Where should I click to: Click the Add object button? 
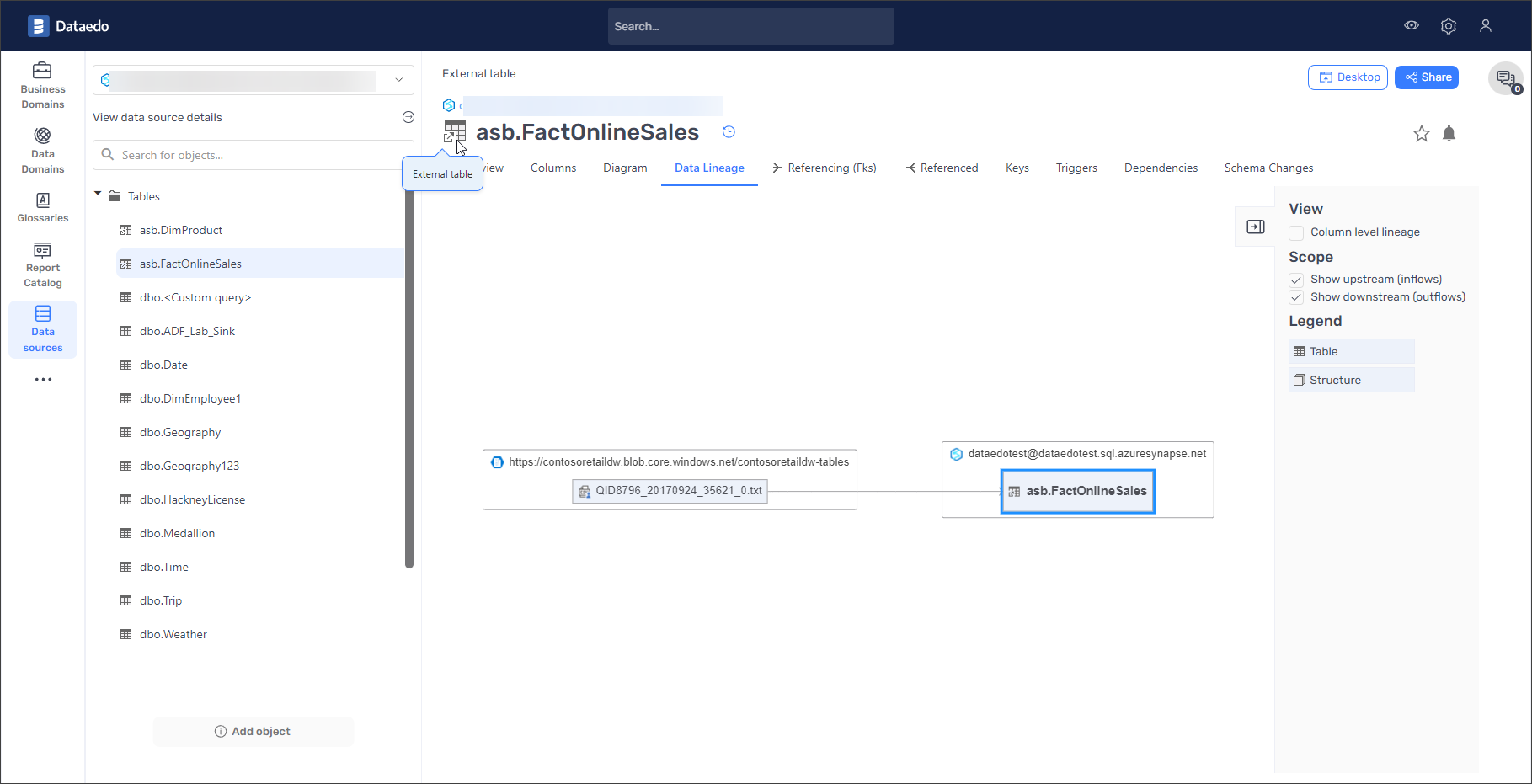click(254, 731)
